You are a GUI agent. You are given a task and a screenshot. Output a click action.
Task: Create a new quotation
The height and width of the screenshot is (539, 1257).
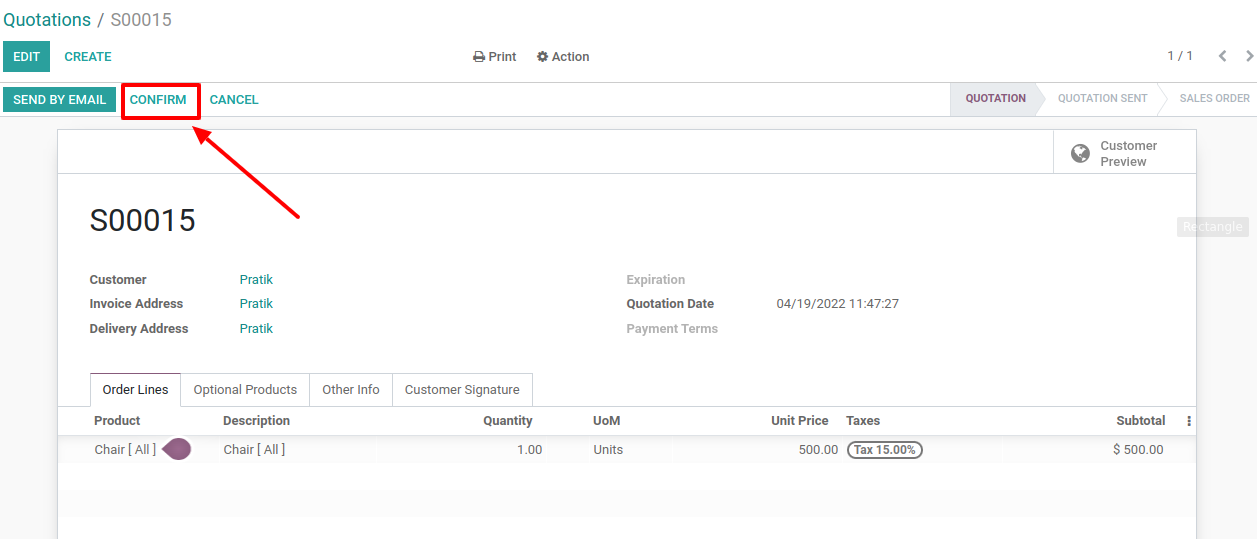coord(88,57)
